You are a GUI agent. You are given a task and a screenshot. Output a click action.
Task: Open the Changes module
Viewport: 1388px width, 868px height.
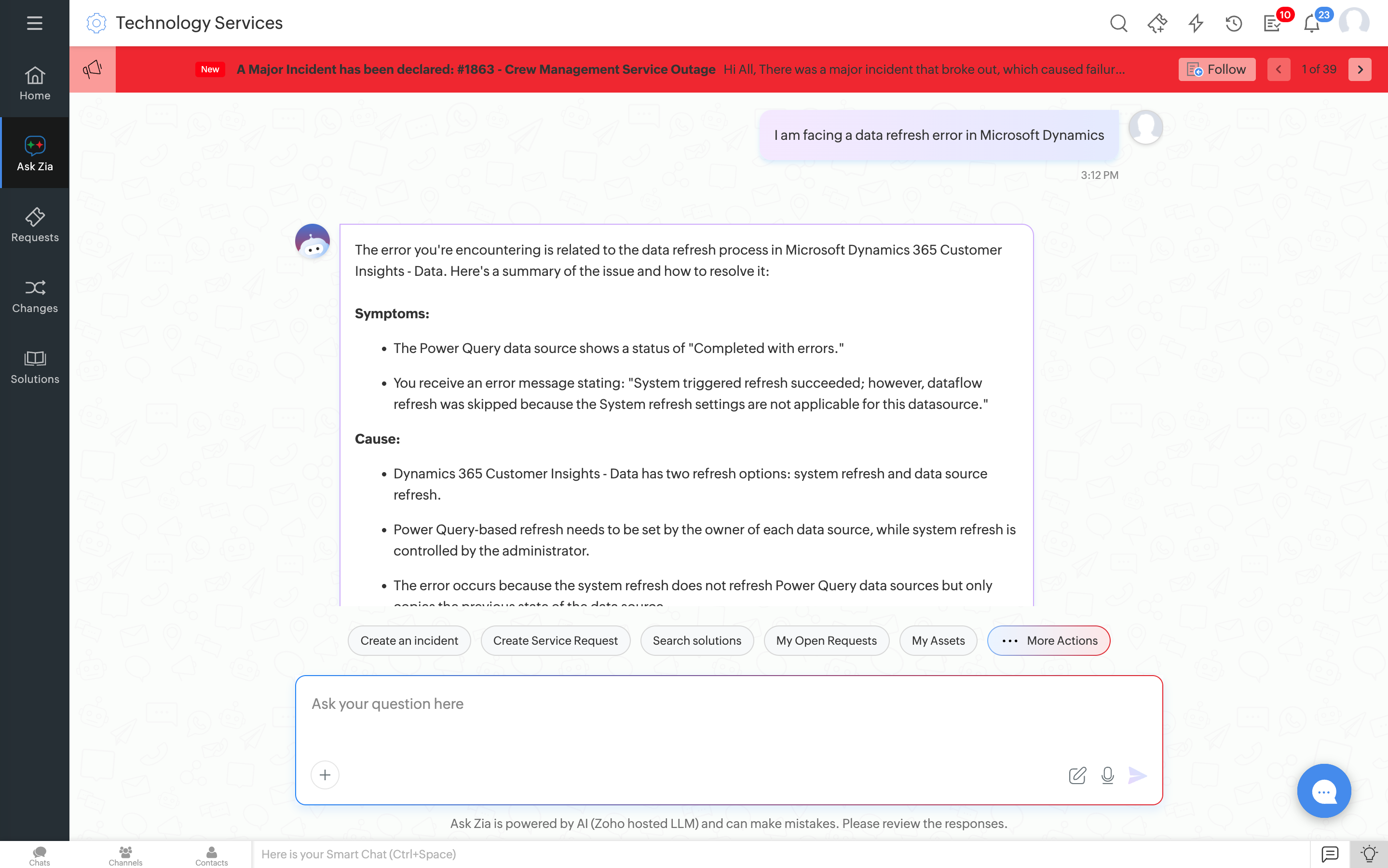[x=34, y=296]
